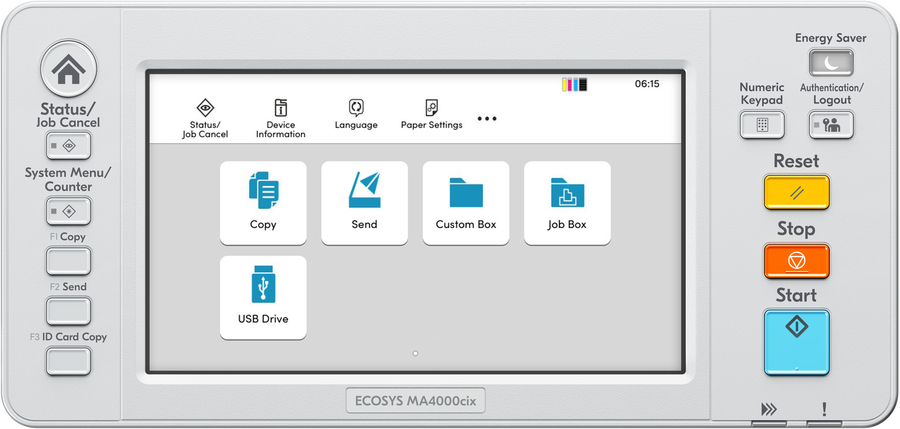This screenshot has width=900, height=429.
Task: Open the USB Drive tile
Action: coord(263,297)
